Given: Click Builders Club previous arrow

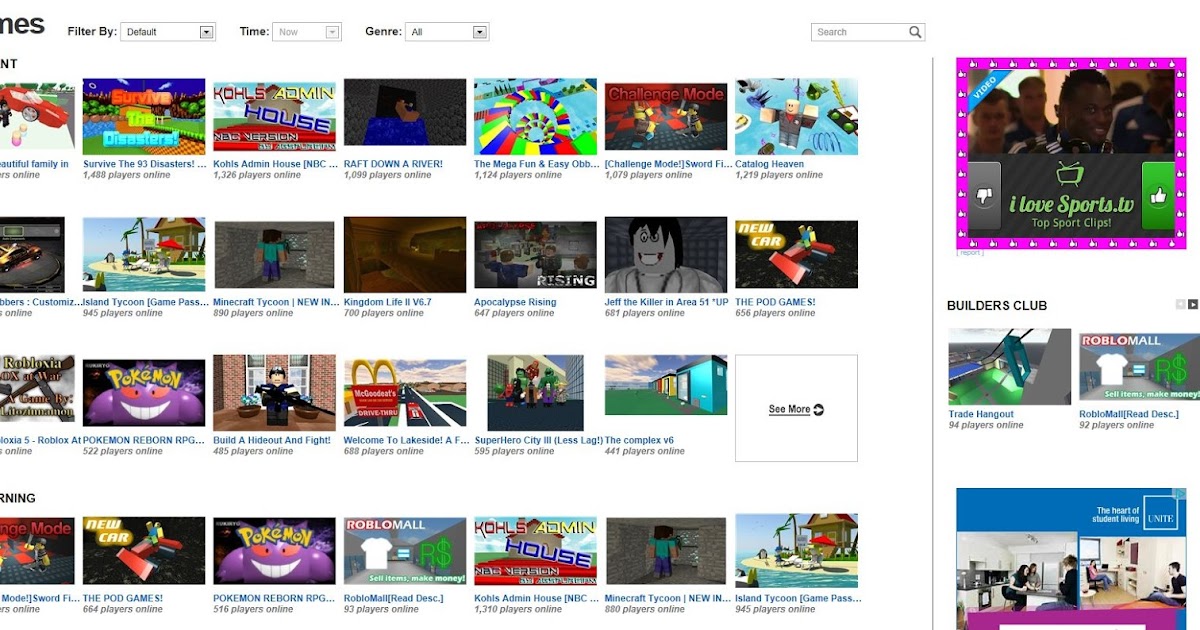Looking at the screenshot, I should pos(1180,304).
